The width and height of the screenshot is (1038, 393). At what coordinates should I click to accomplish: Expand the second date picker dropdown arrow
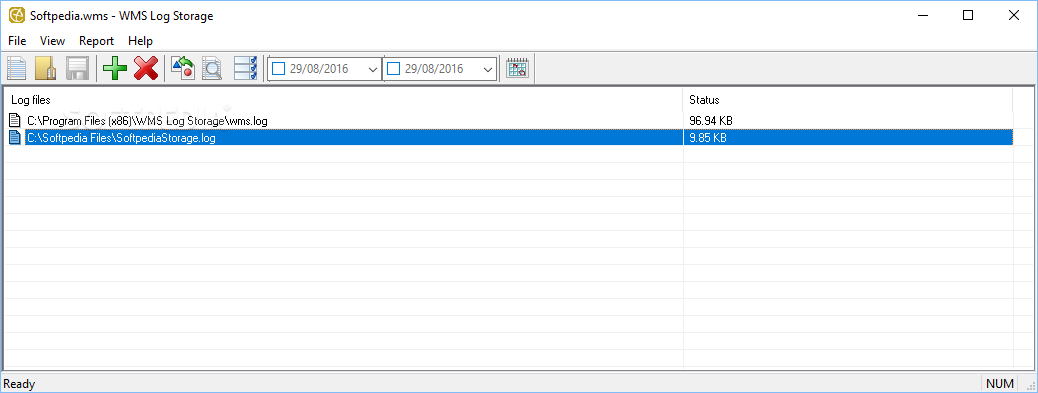(x=489, y=69)
